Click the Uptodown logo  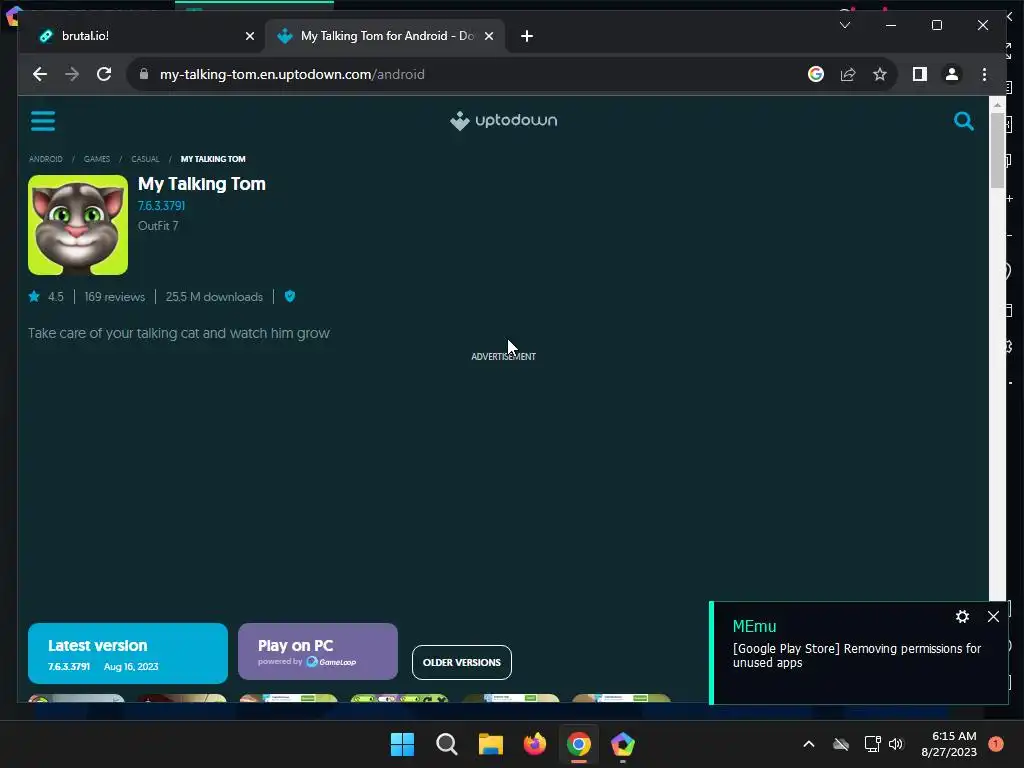[x=504, y=121]
